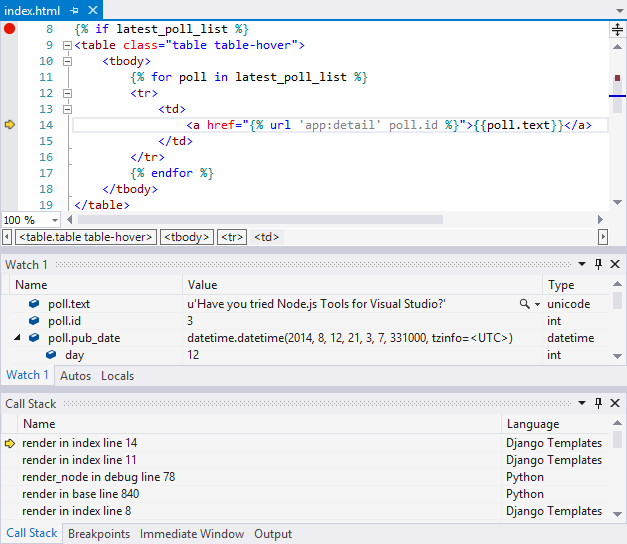627x544 pixels.
Task: Toggle auto-hide pin on Watch 1 panel
Action: pyautogui.click(x=599, y=264)
